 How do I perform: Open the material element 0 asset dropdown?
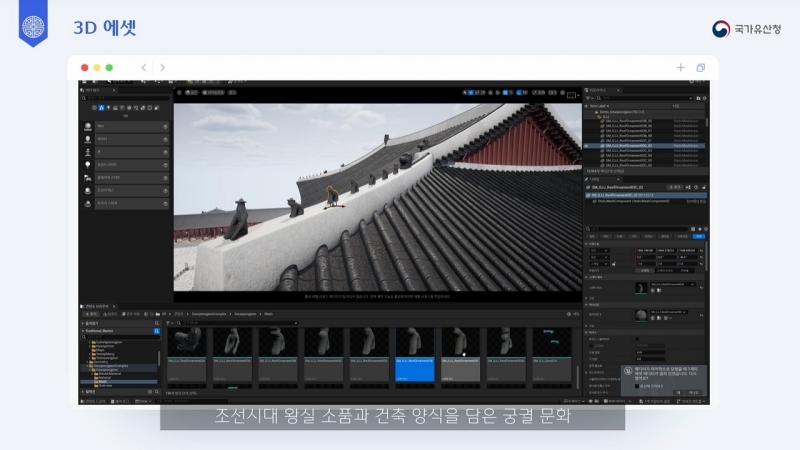pos(668,312)
